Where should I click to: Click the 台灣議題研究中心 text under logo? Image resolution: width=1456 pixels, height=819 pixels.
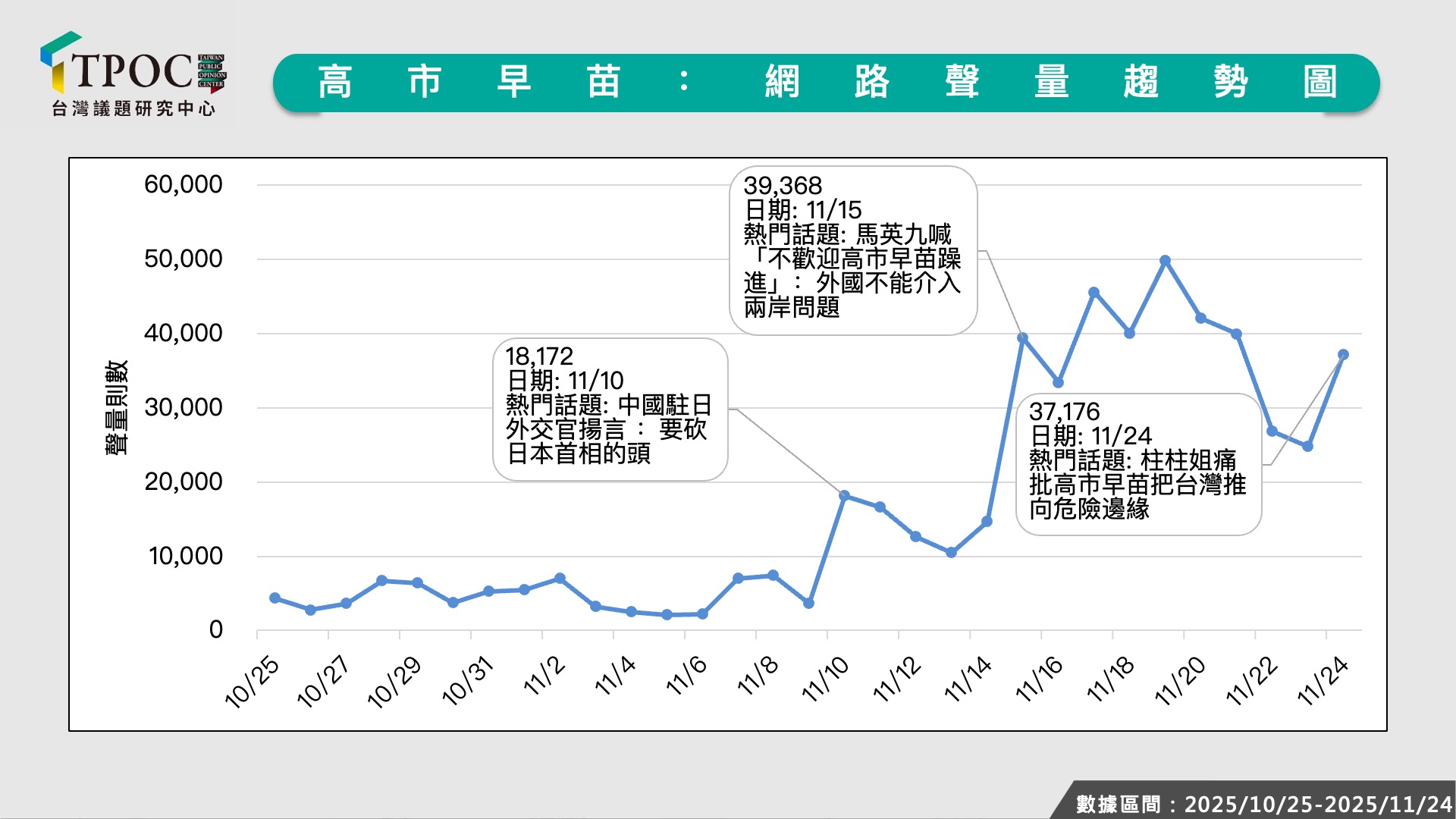(133, 108)
